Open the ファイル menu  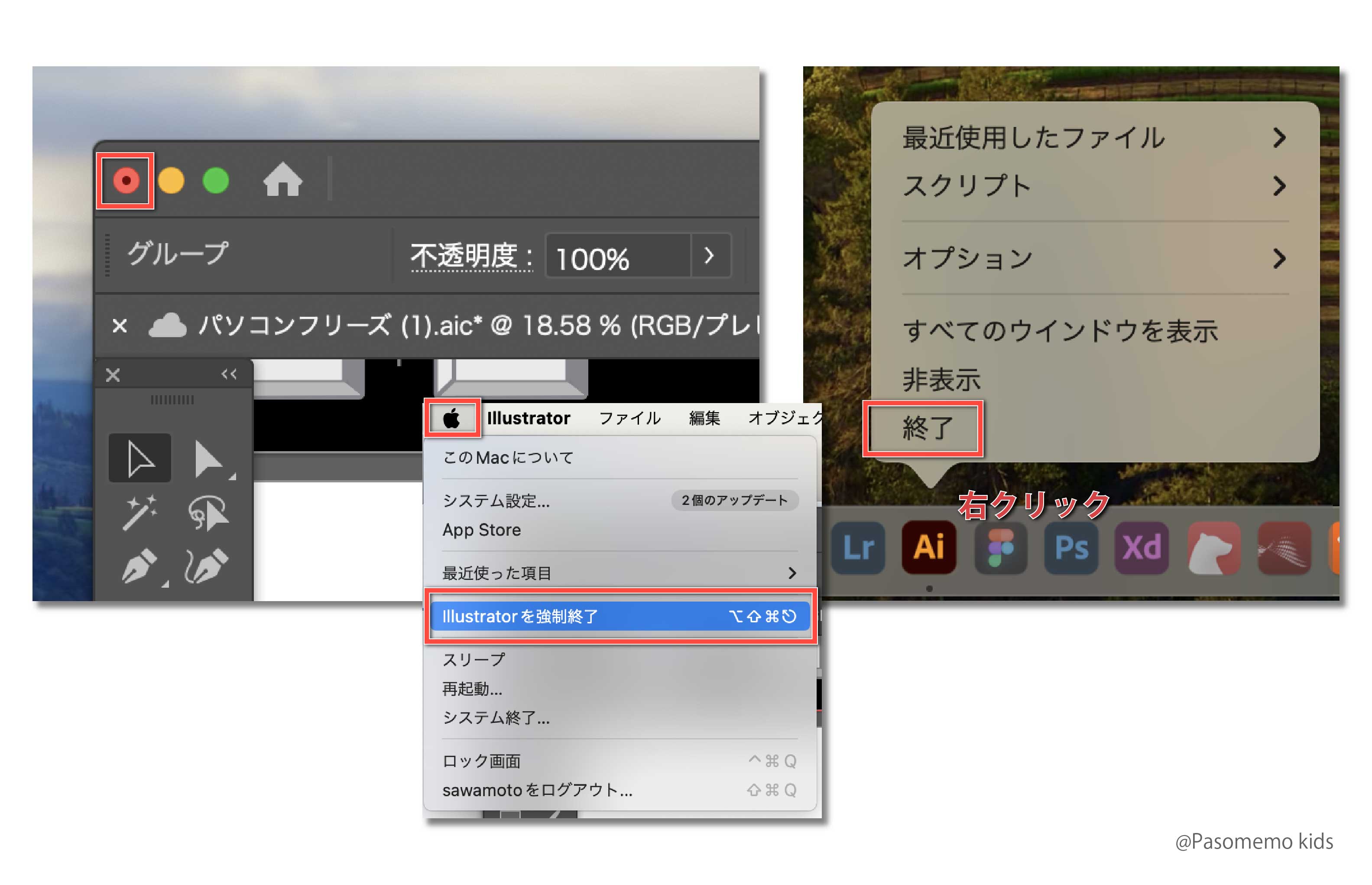point(629,418)
